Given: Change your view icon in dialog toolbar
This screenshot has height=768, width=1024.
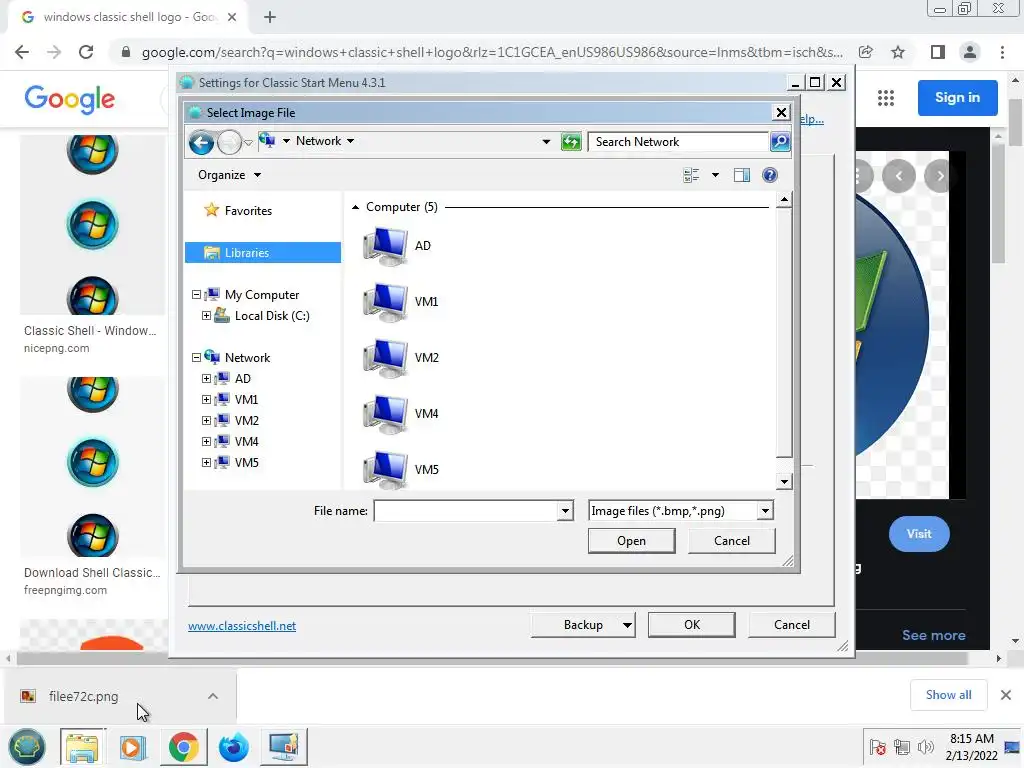Looking at the screenshot, I should 691,175.
